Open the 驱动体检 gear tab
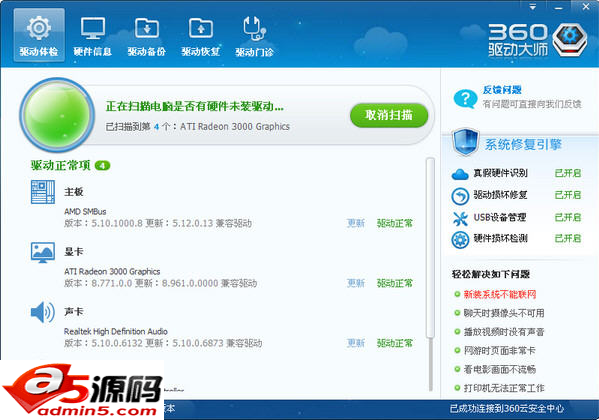Viewport: 599px width, 420px height. tap(39, 35)
